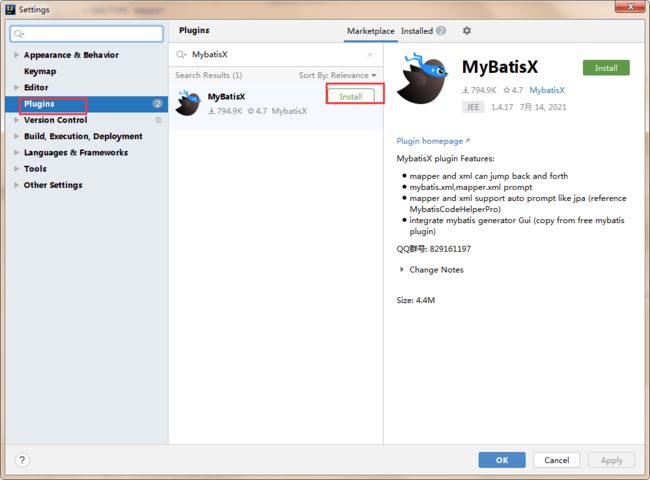Image resolution: width=650 pixels, height=480 pixels.
Task: Expand Languages & Frameworks arrow
Action: [x=17, y=153]
